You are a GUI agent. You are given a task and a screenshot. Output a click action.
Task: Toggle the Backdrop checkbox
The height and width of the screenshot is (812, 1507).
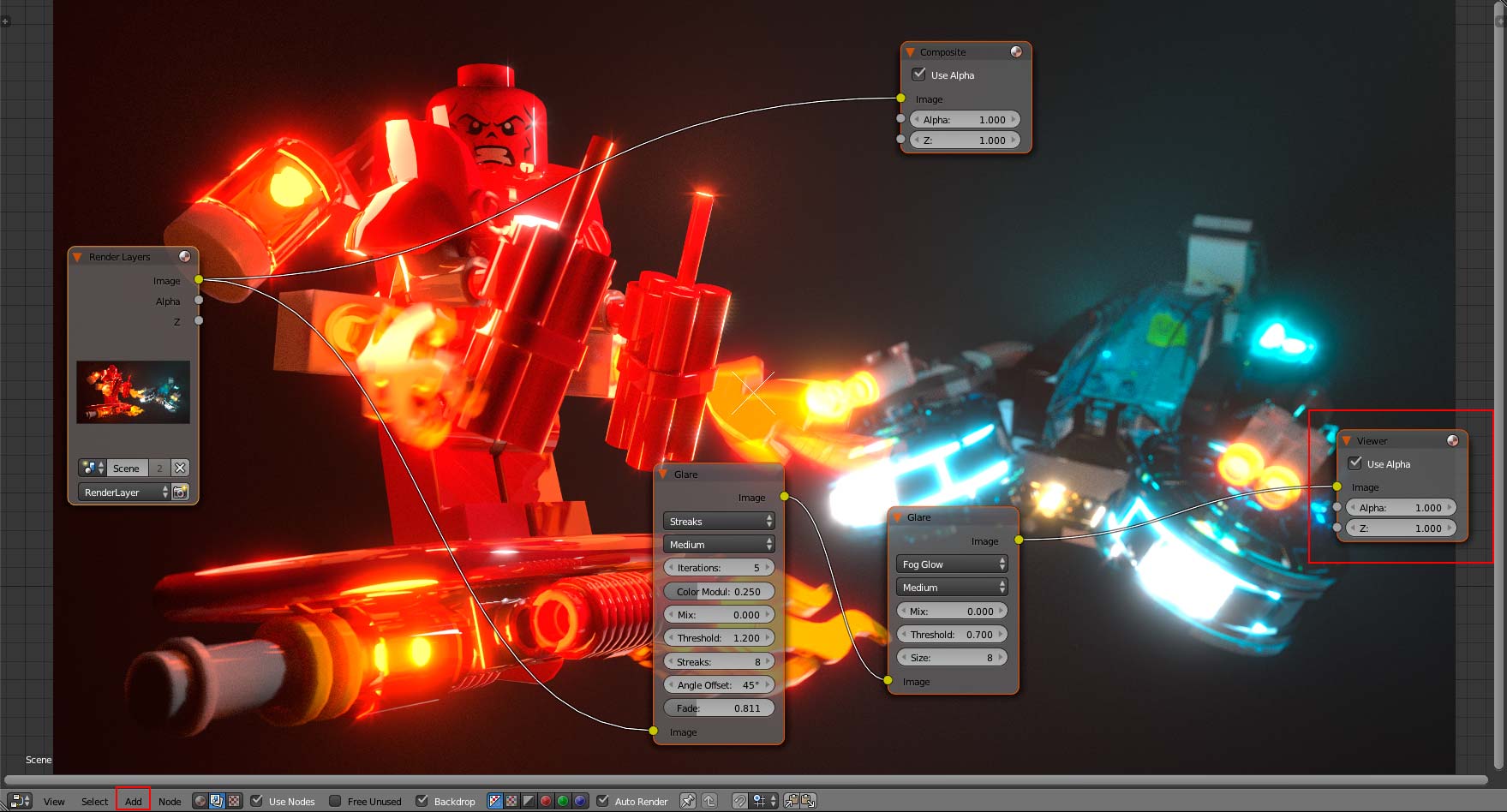[422, 801]
